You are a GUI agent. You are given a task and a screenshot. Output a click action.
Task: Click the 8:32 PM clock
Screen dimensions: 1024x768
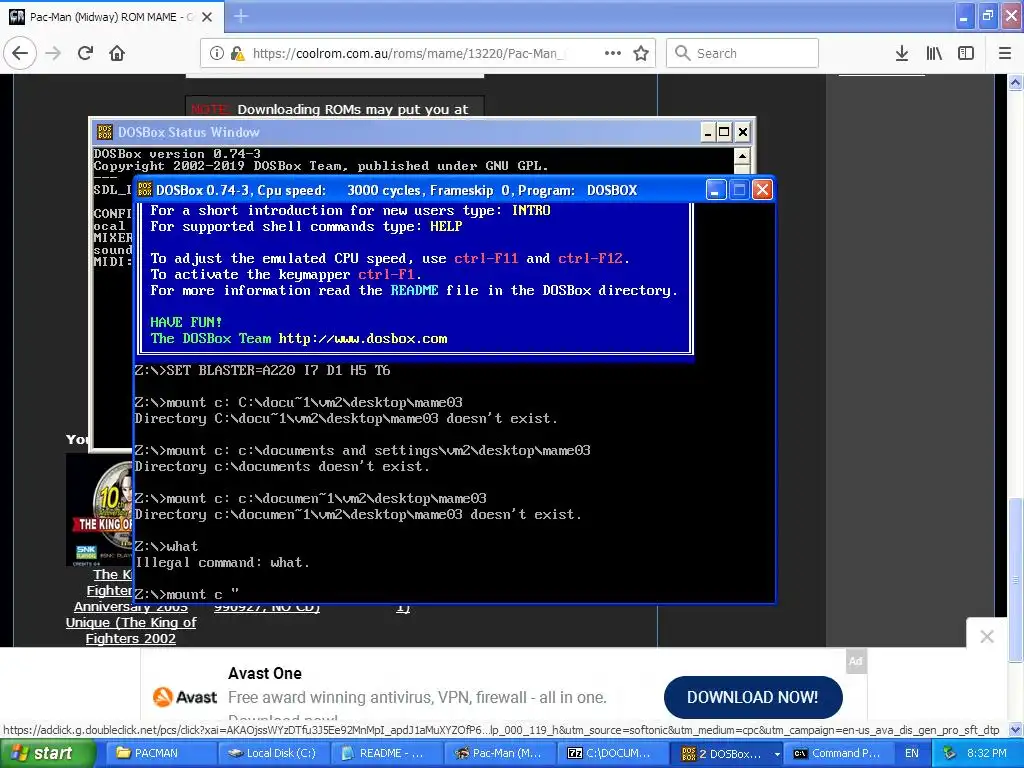pyautogui.click(x=987, y=753)
